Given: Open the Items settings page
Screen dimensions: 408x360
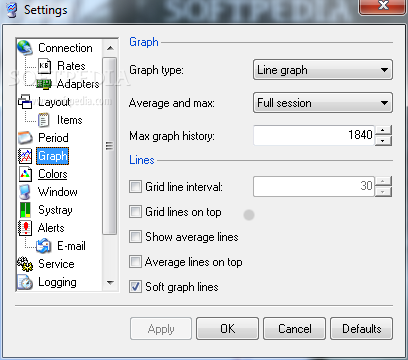Looking at the screenshot, I should coord(70,120).
